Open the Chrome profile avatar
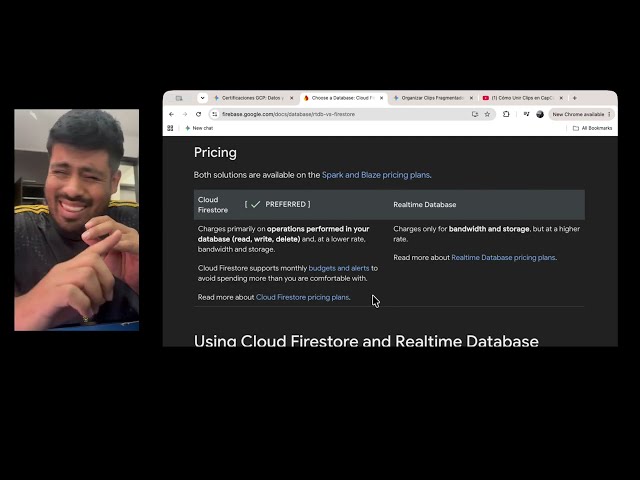640x480 pixels. point(540,114)
